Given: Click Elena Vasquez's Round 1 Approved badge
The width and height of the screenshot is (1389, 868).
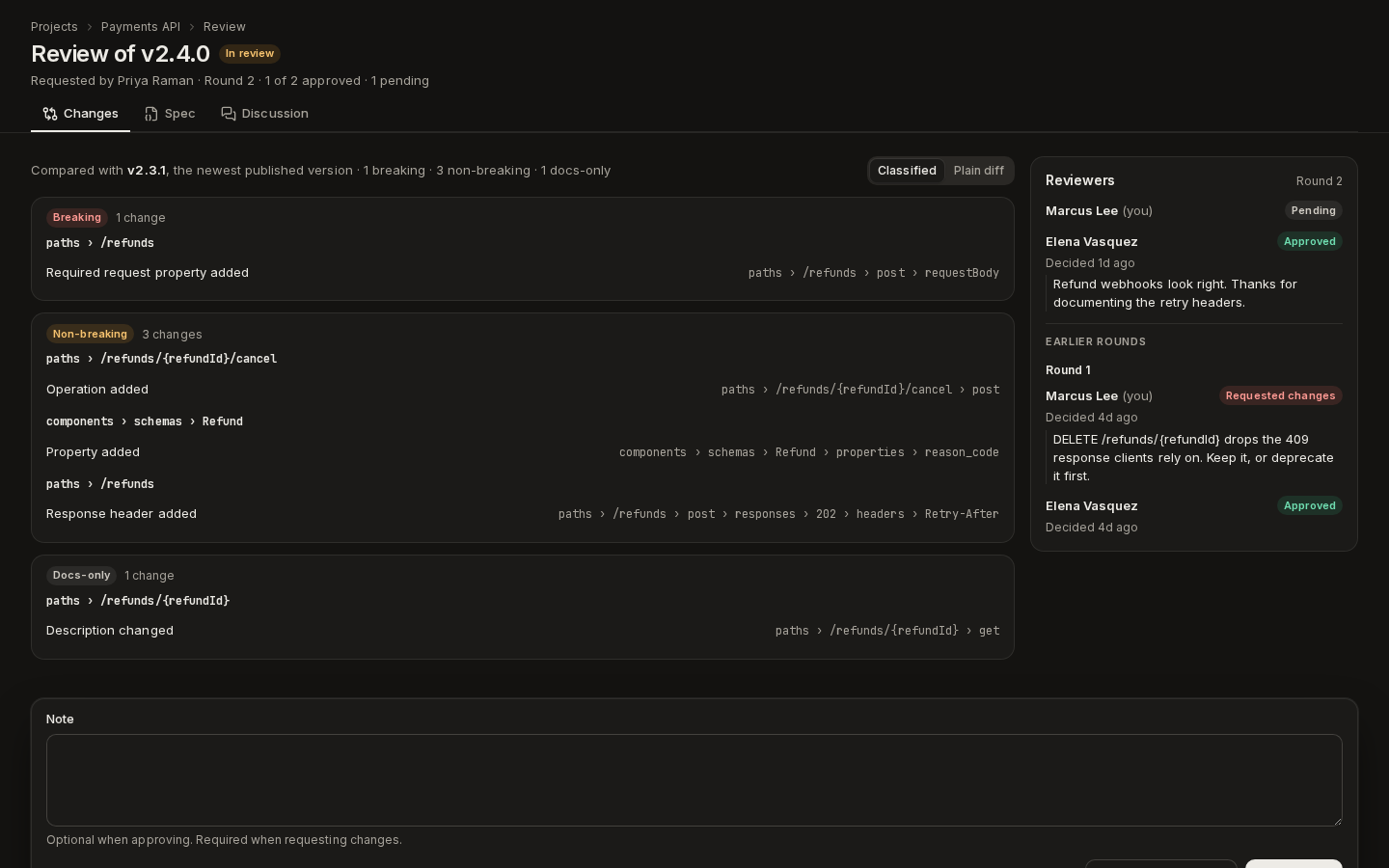Looking at the screenshot, I should coord(1310,505).
